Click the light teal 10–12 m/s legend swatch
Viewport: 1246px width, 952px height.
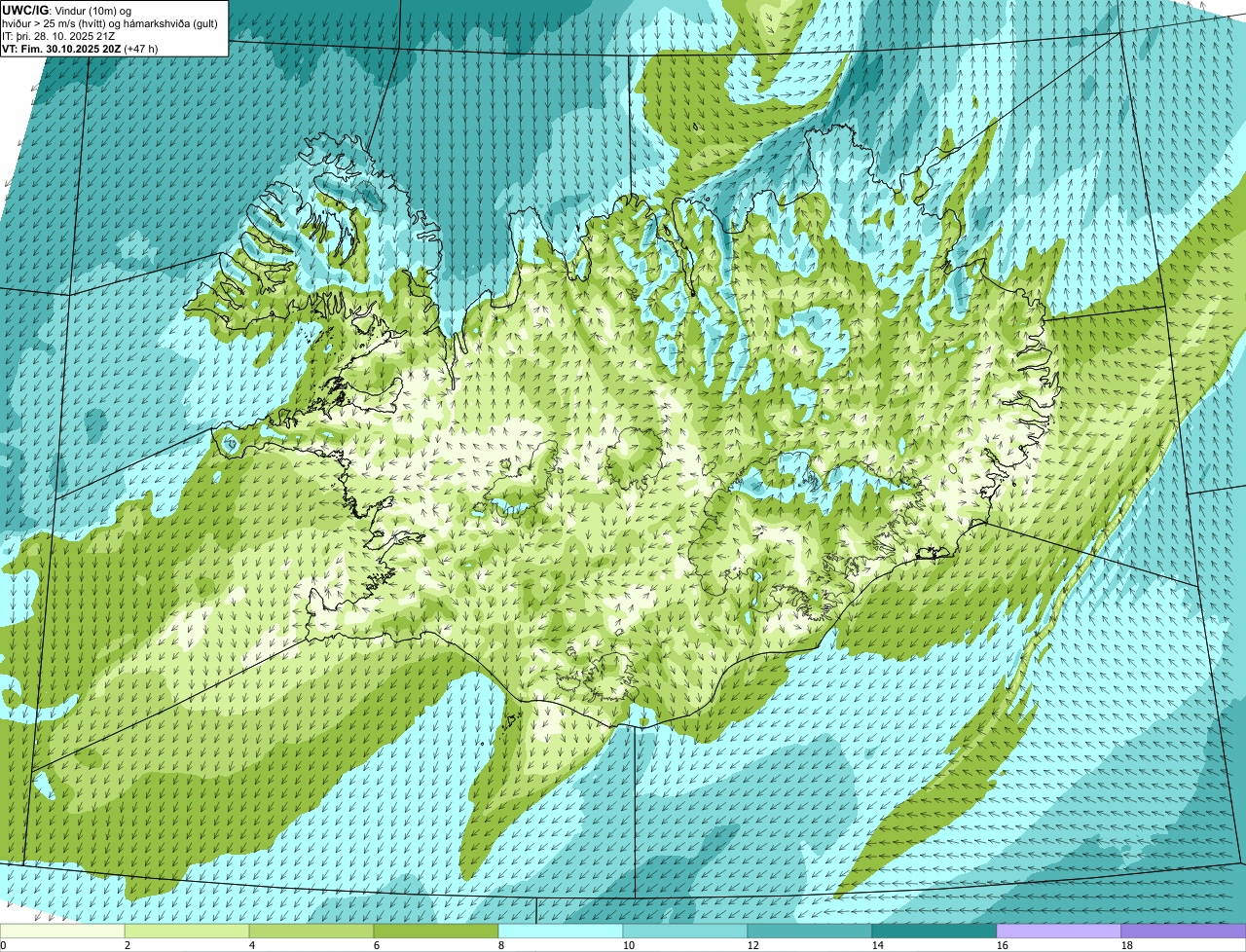coord(685,932)
